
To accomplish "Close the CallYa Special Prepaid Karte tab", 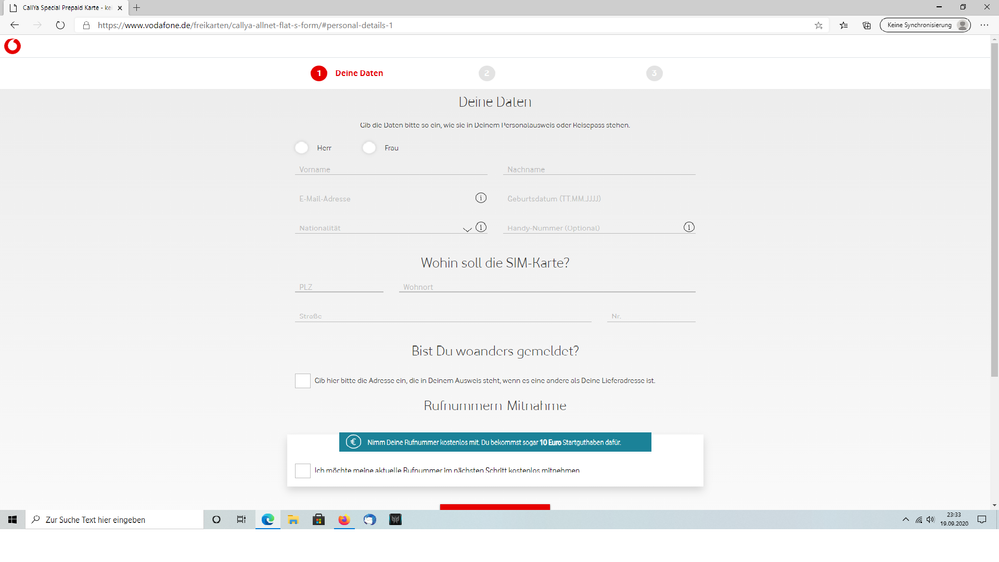I will [x=120, y=8].
